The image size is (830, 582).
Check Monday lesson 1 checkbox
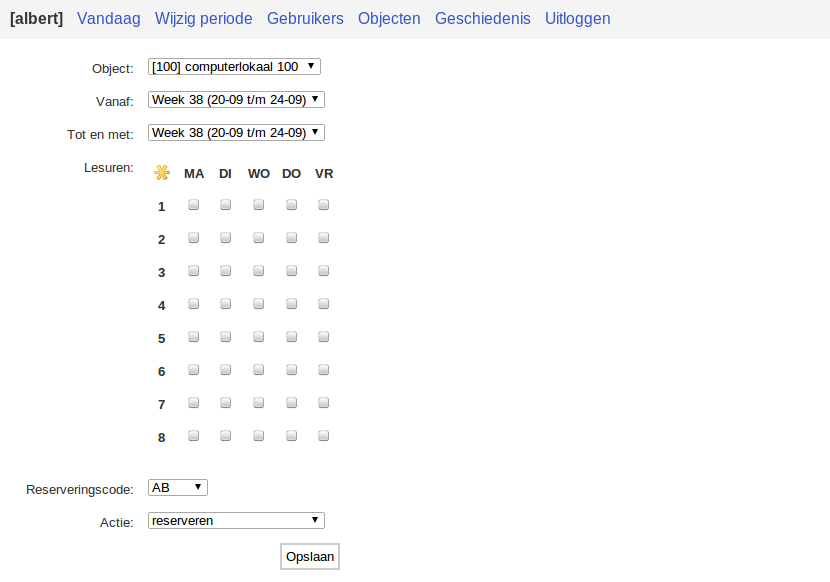point(194,205)
